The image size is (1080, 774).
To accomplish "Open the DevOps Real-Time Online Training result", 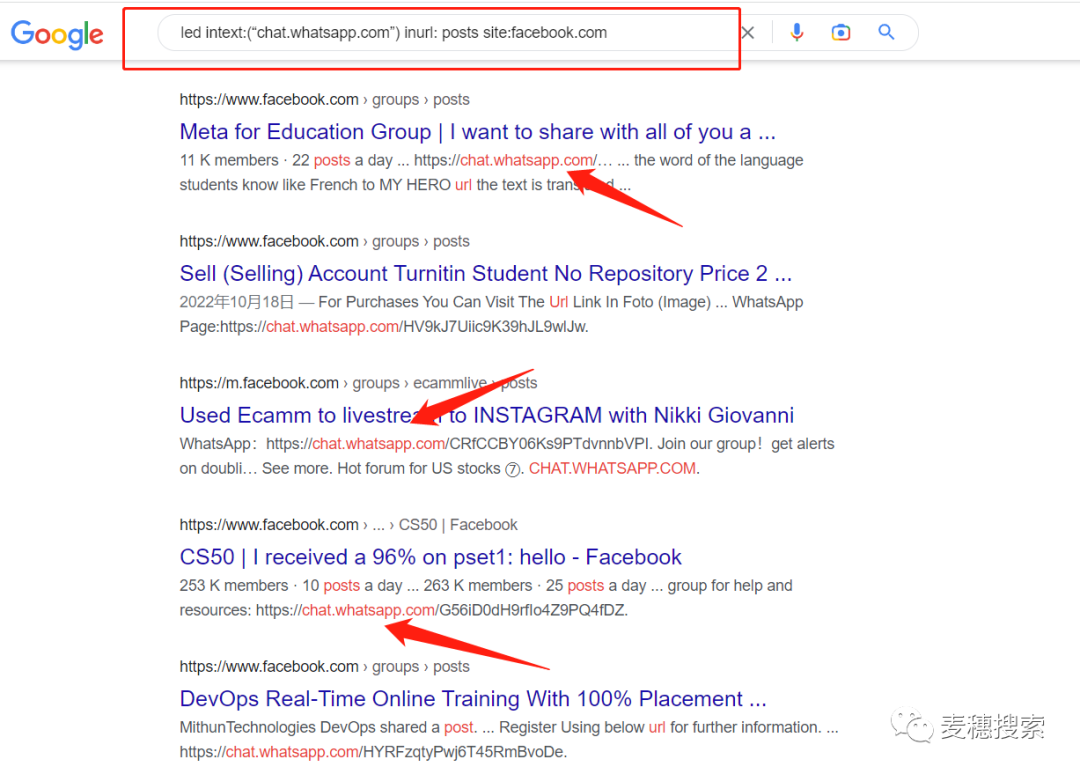I will tap(472, 699).
